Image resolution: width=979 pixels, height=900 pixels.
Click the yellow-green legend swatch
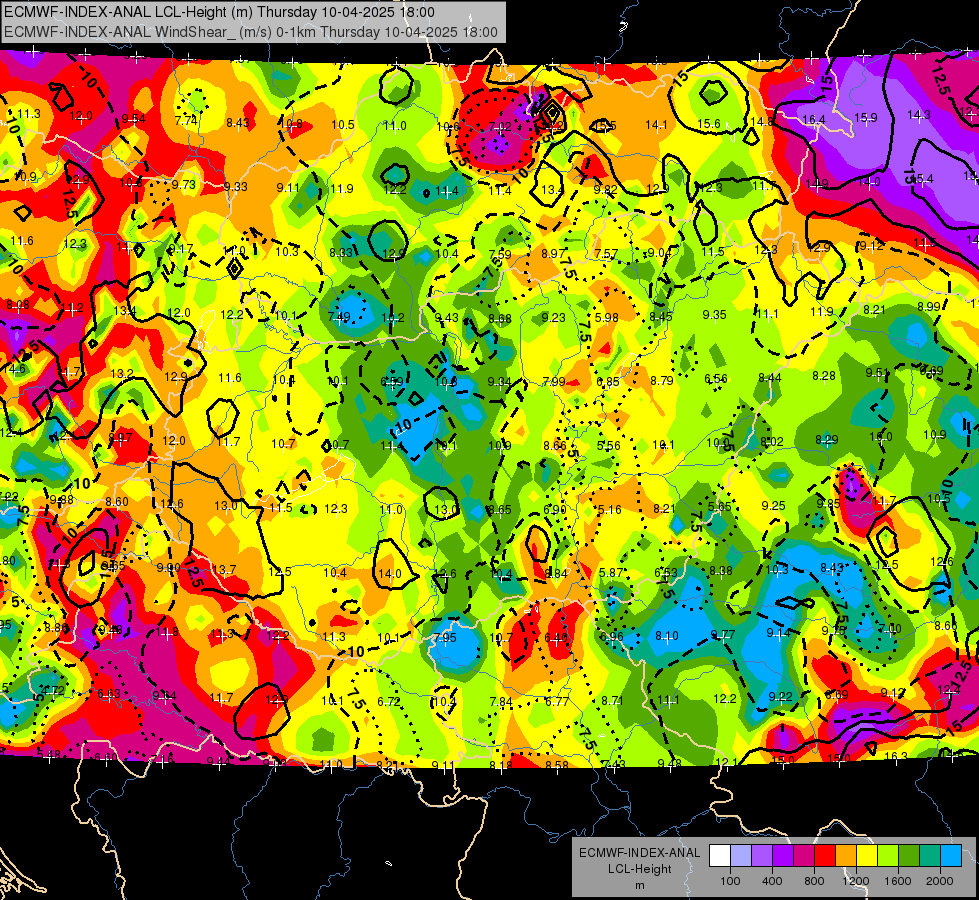[888, 856]
